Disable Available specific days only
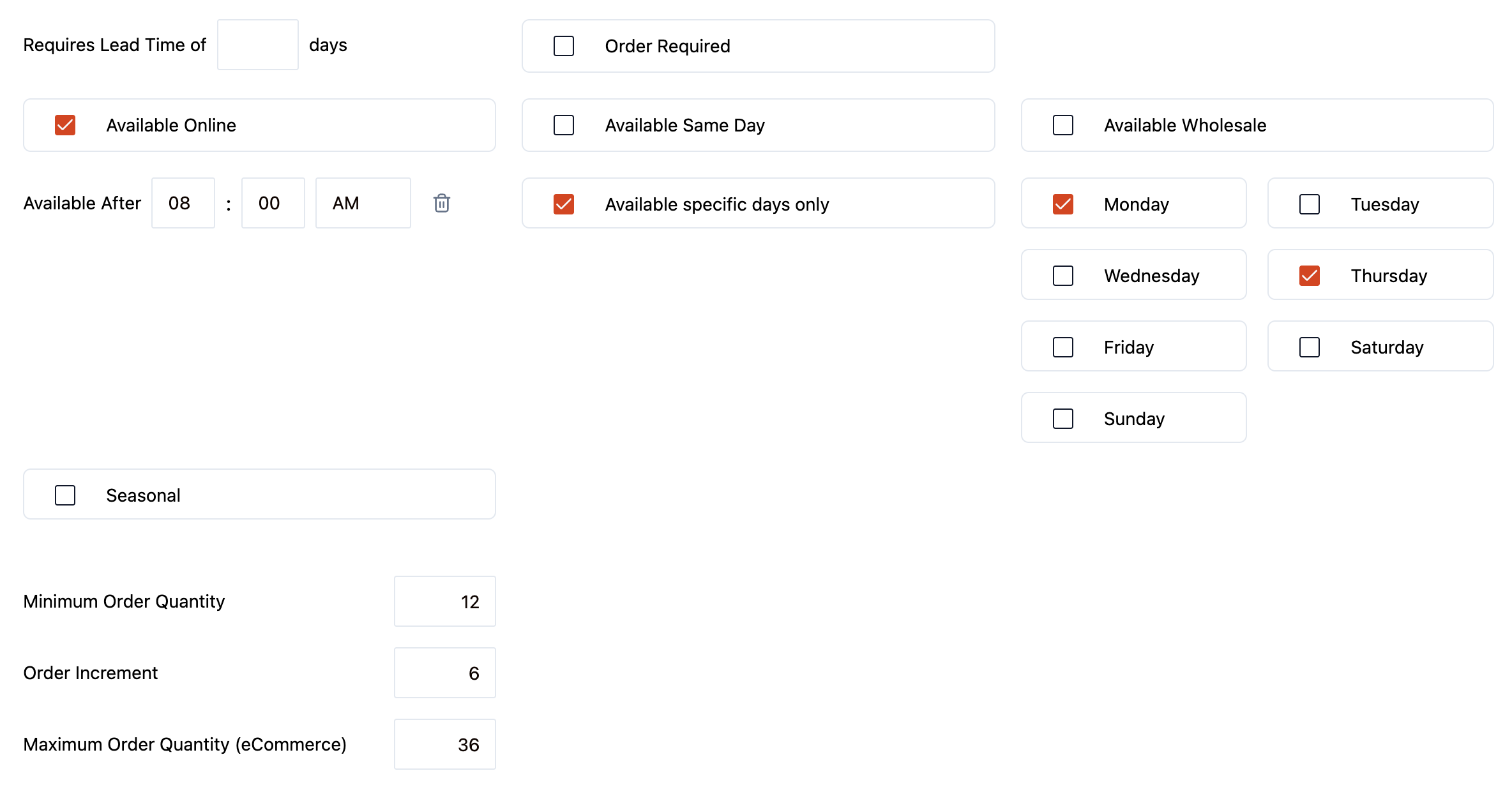This screenshot has height=794, width=1512. click(563, 204)
